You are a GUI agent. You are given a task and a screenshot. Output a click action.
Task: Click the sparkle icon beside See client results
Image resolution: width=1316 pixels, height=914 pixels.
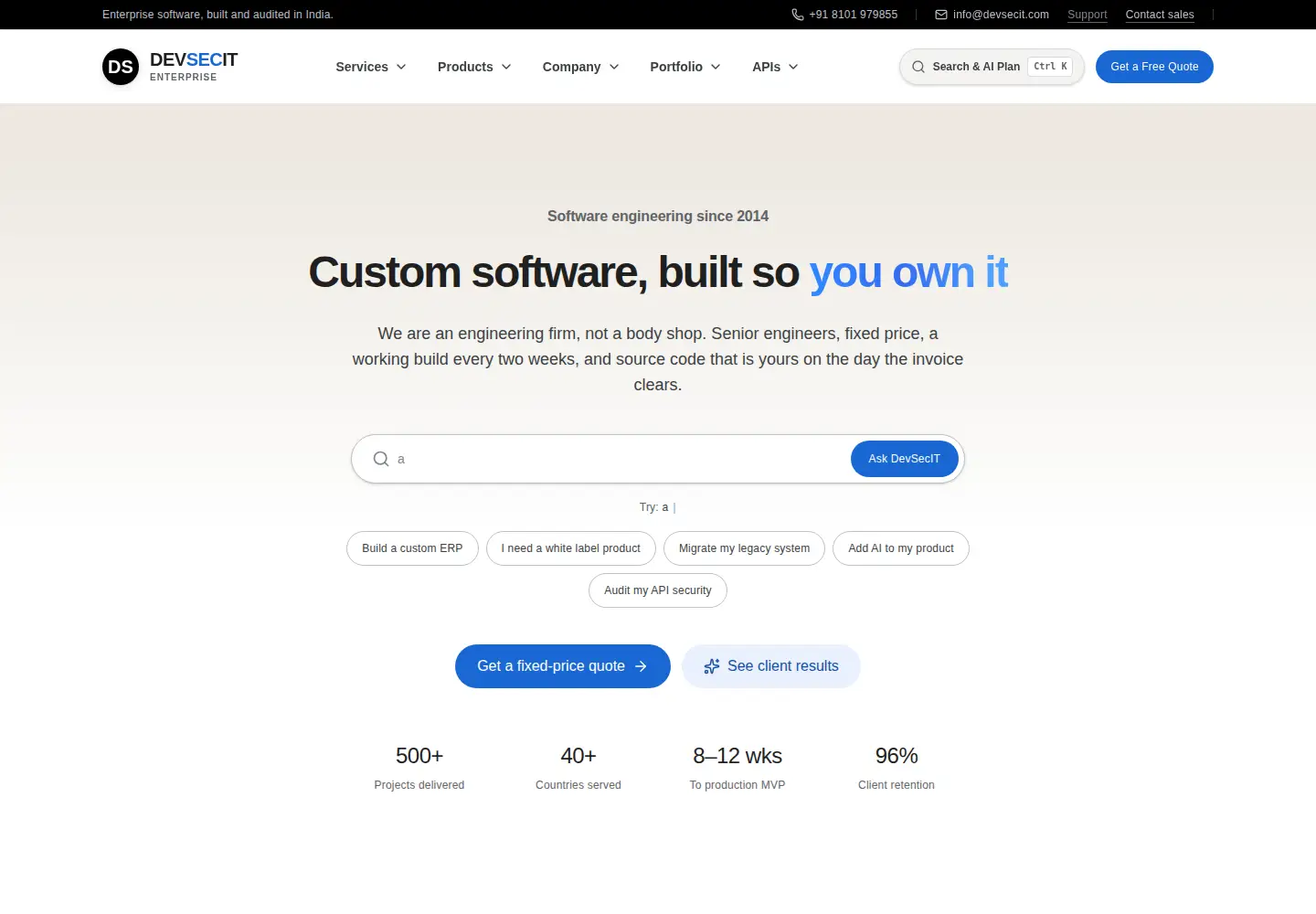tap(712, 666)
